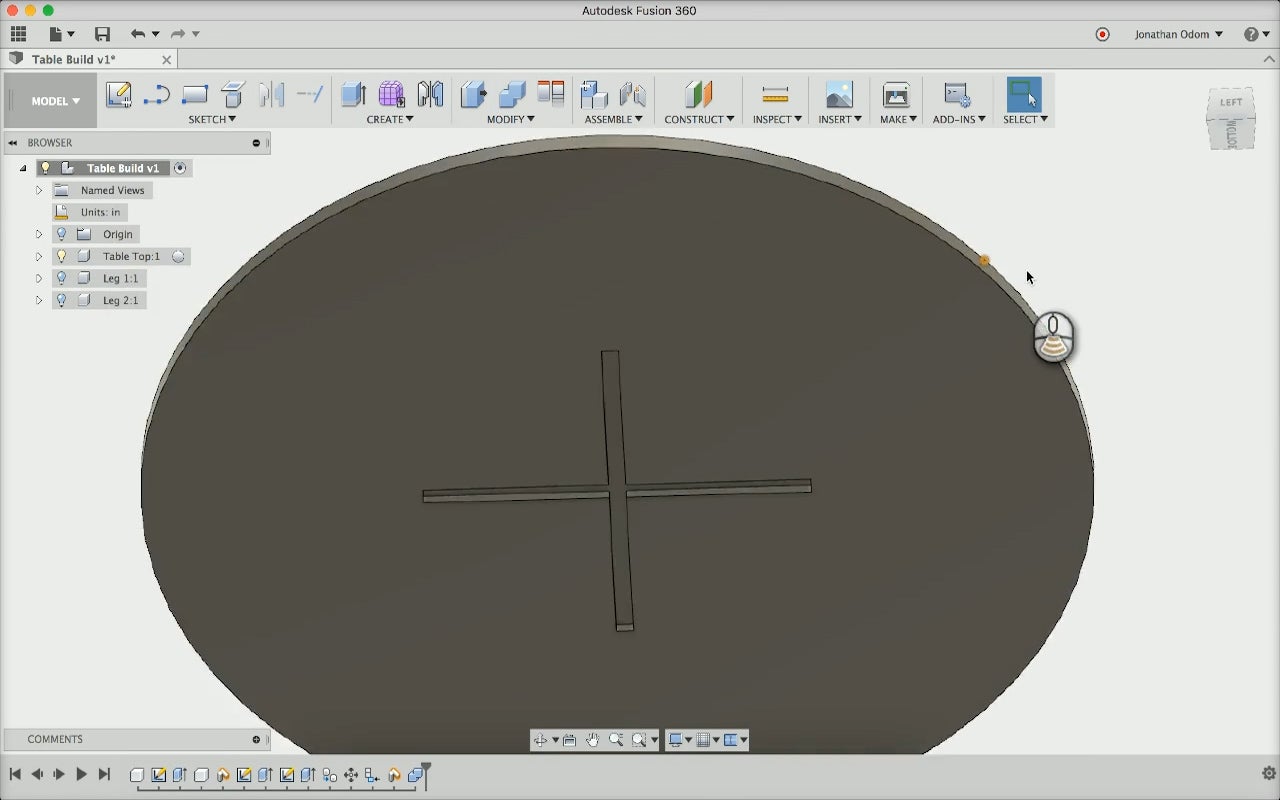1280x800 pixels.
Task: Click the red record button icon
Action: pyautogui.click(x=1102, y=34)
